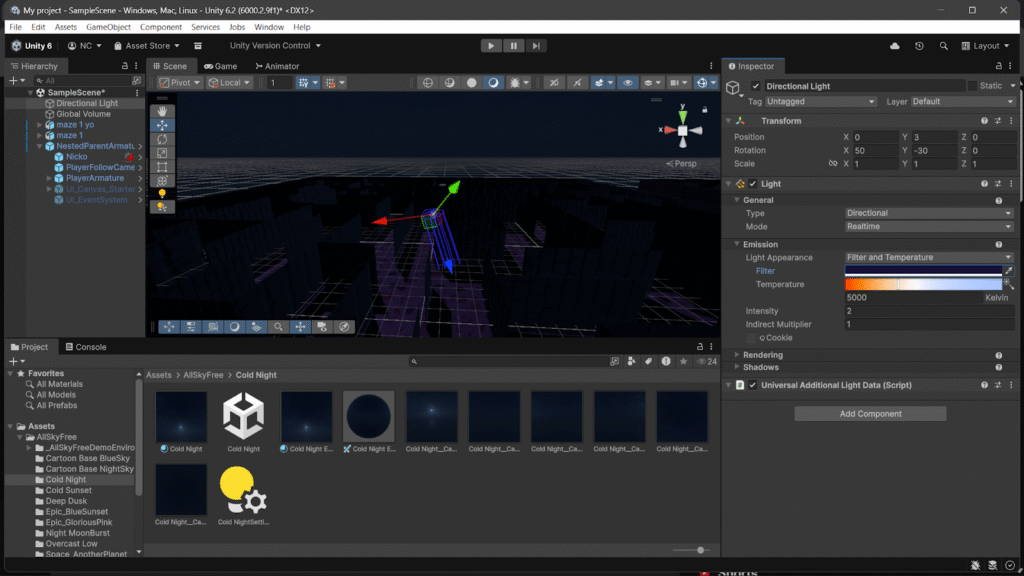Open the Light Appearance dropdown

point(928,257)
